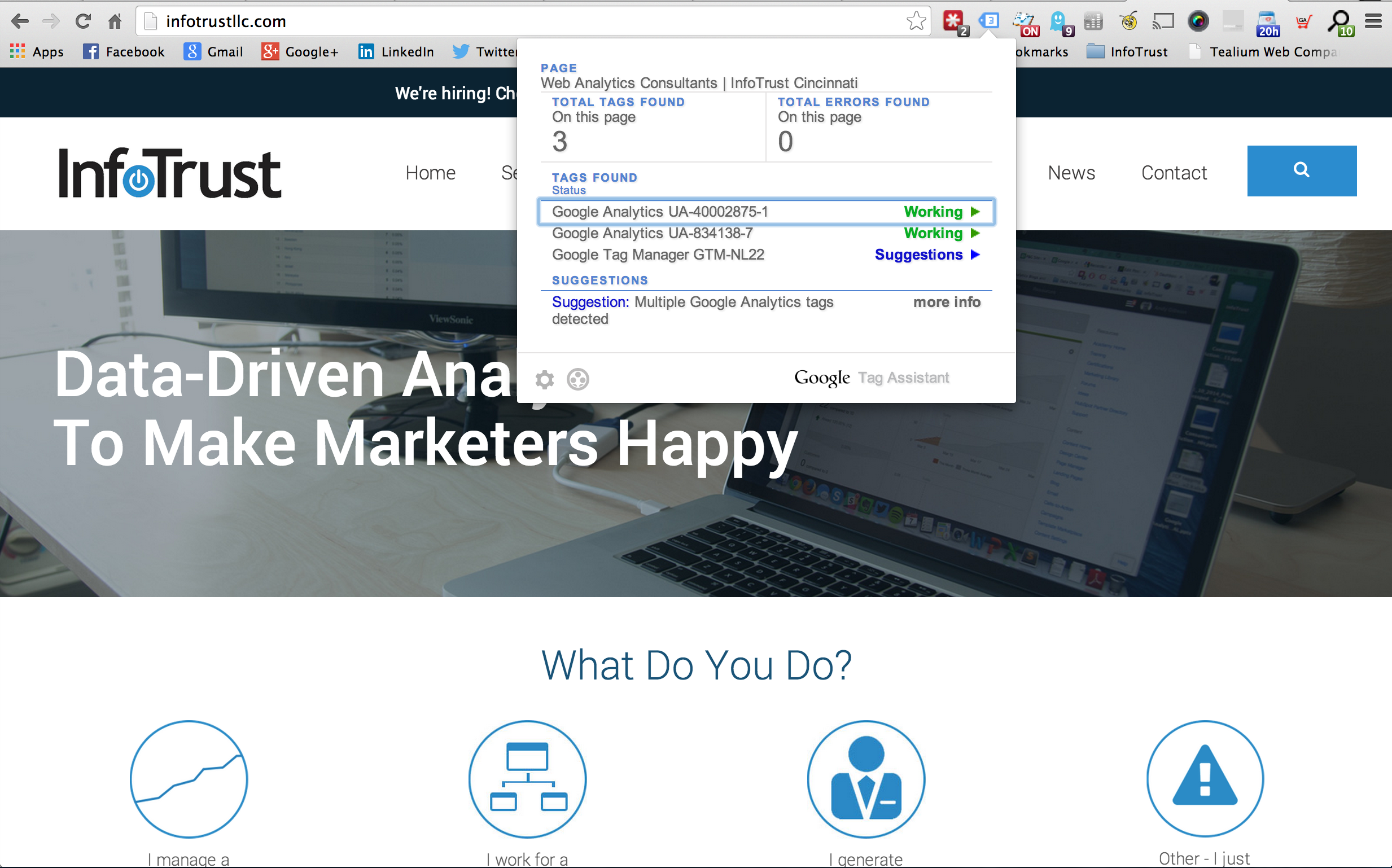Open the InfoTrust bookmarks folder

(1127, 52)
